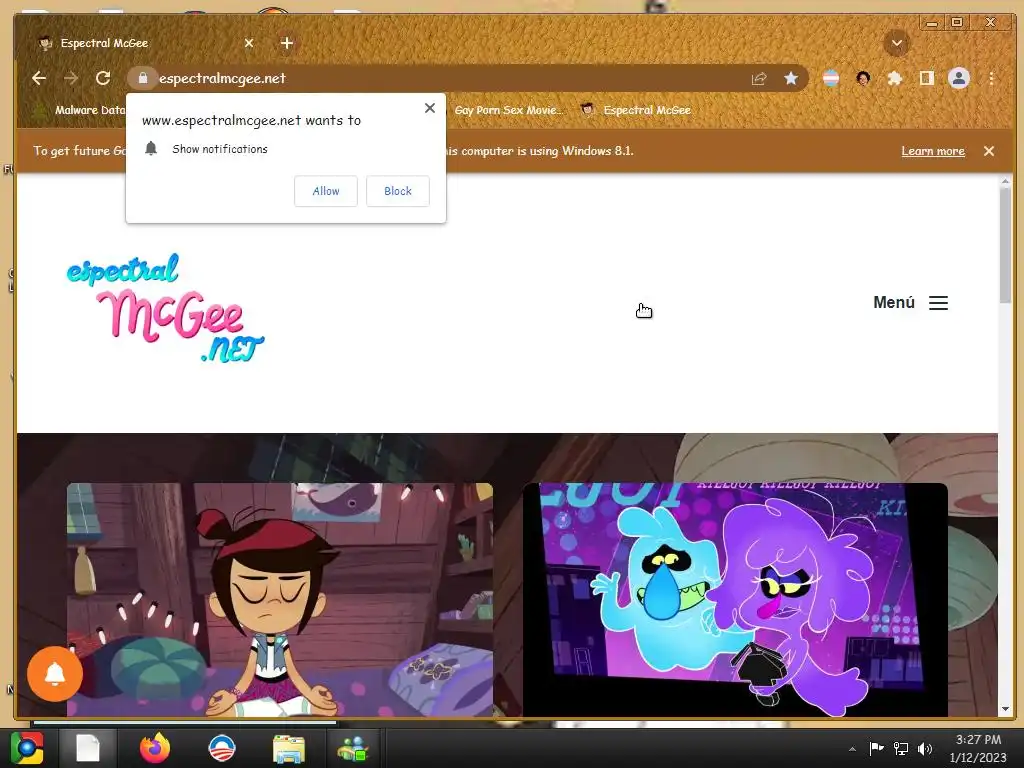Viewport: 1024px width, 768px height.
Task: Click the page vertical scrollbar thumb
Action: 1005,246
